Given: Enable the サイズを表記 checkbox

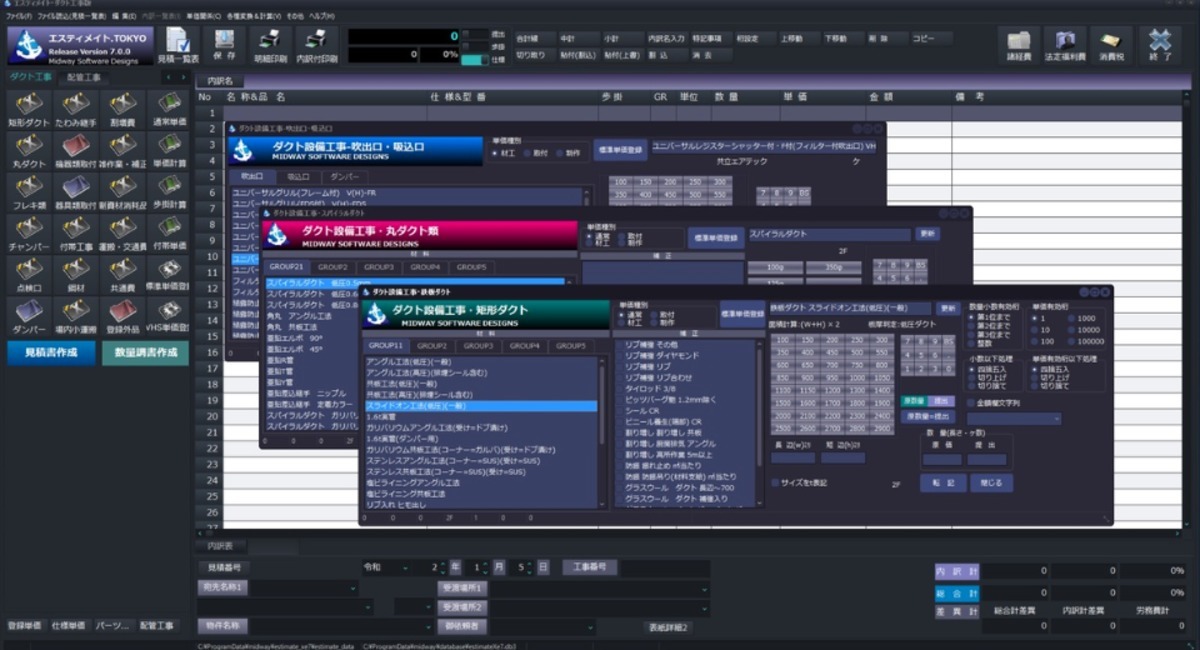Looking at the screenshot, I should (x=775, y=483).
